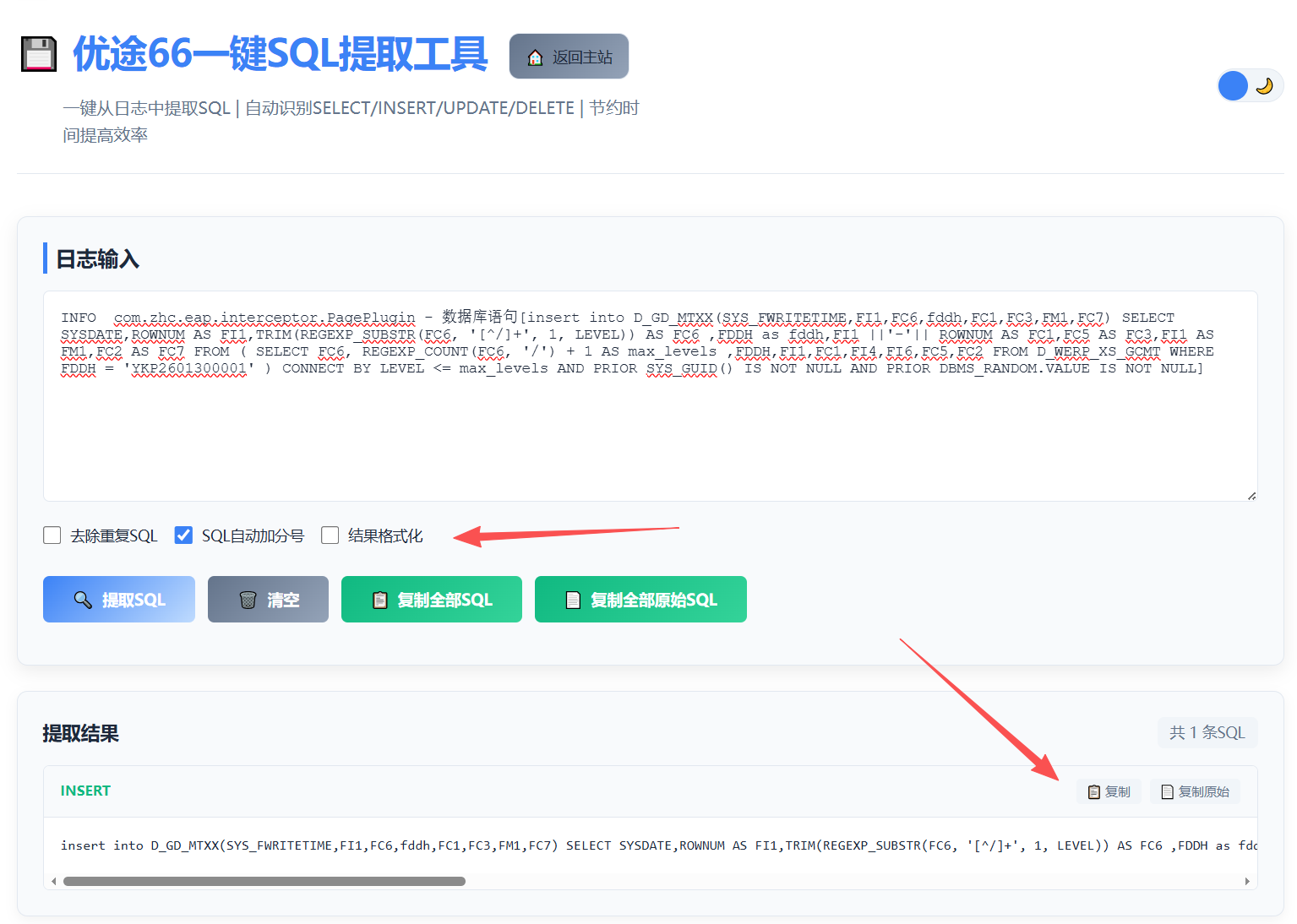Enable the 去除重复SQL checkbox
This screenshot has height=924, width=1297.
(52, 535)
